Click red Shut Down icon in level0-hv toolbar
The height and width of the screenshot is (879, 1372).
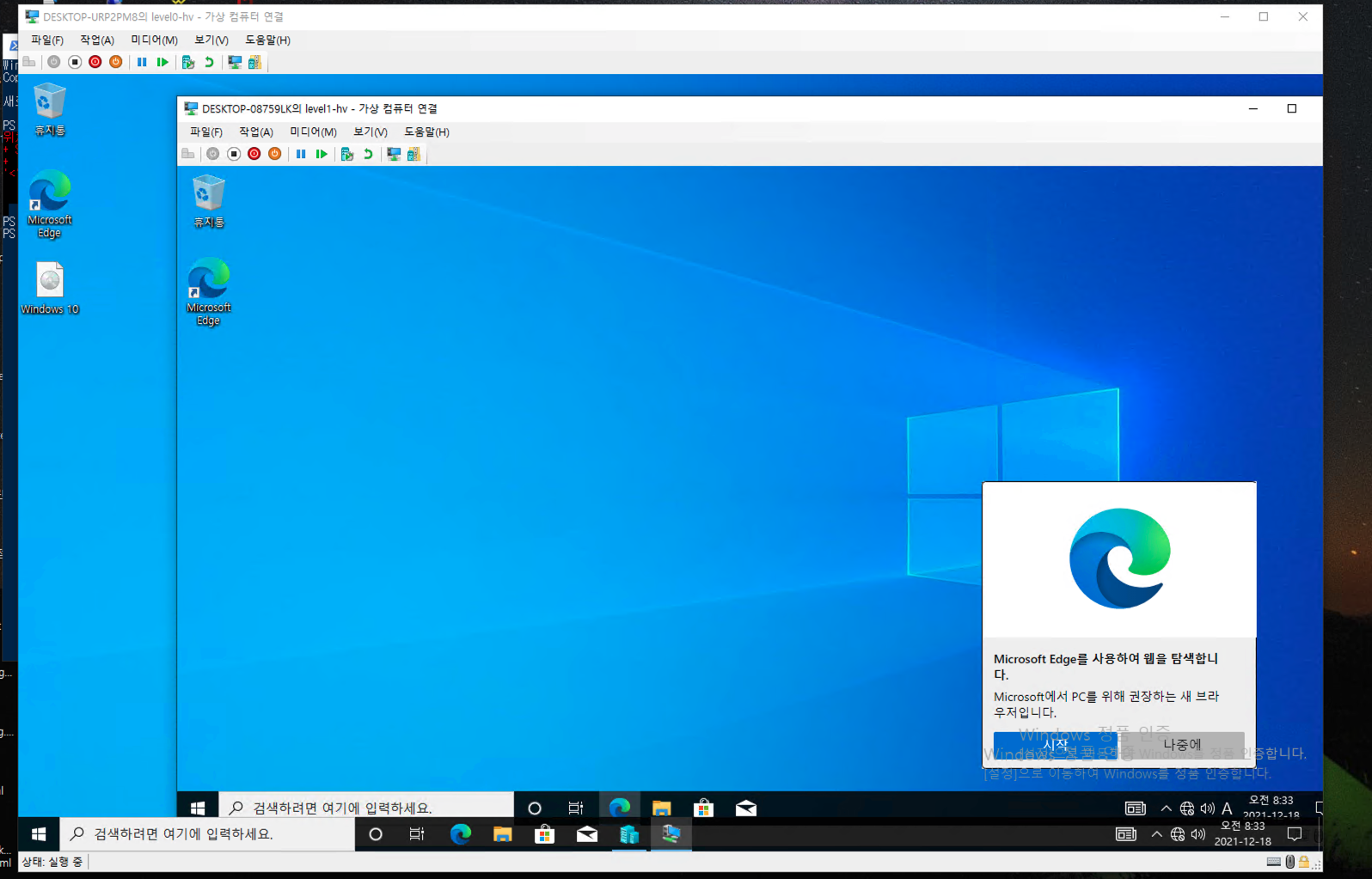[95, 62]
